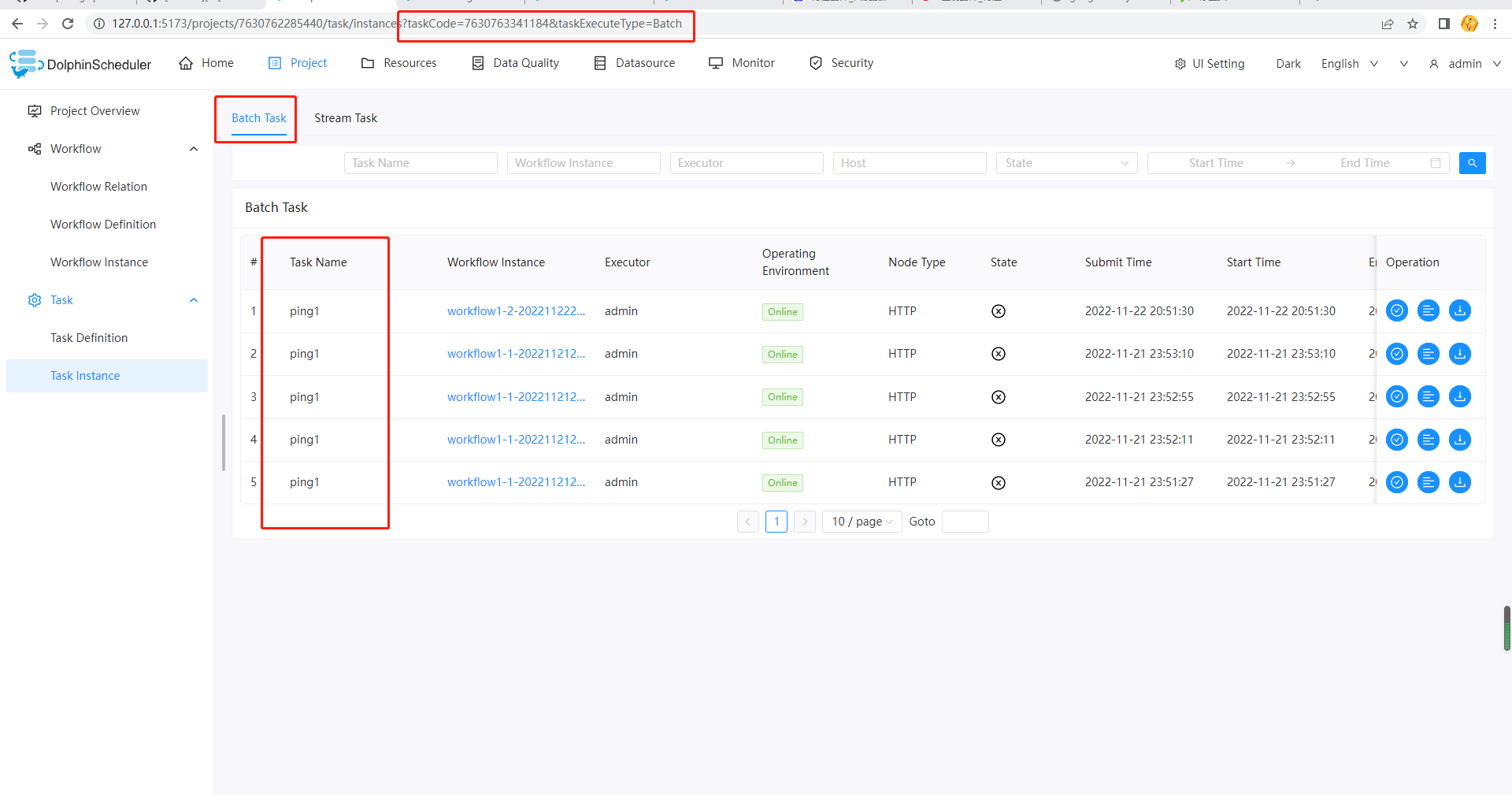Open the Resources menu

tap(398, 63)
